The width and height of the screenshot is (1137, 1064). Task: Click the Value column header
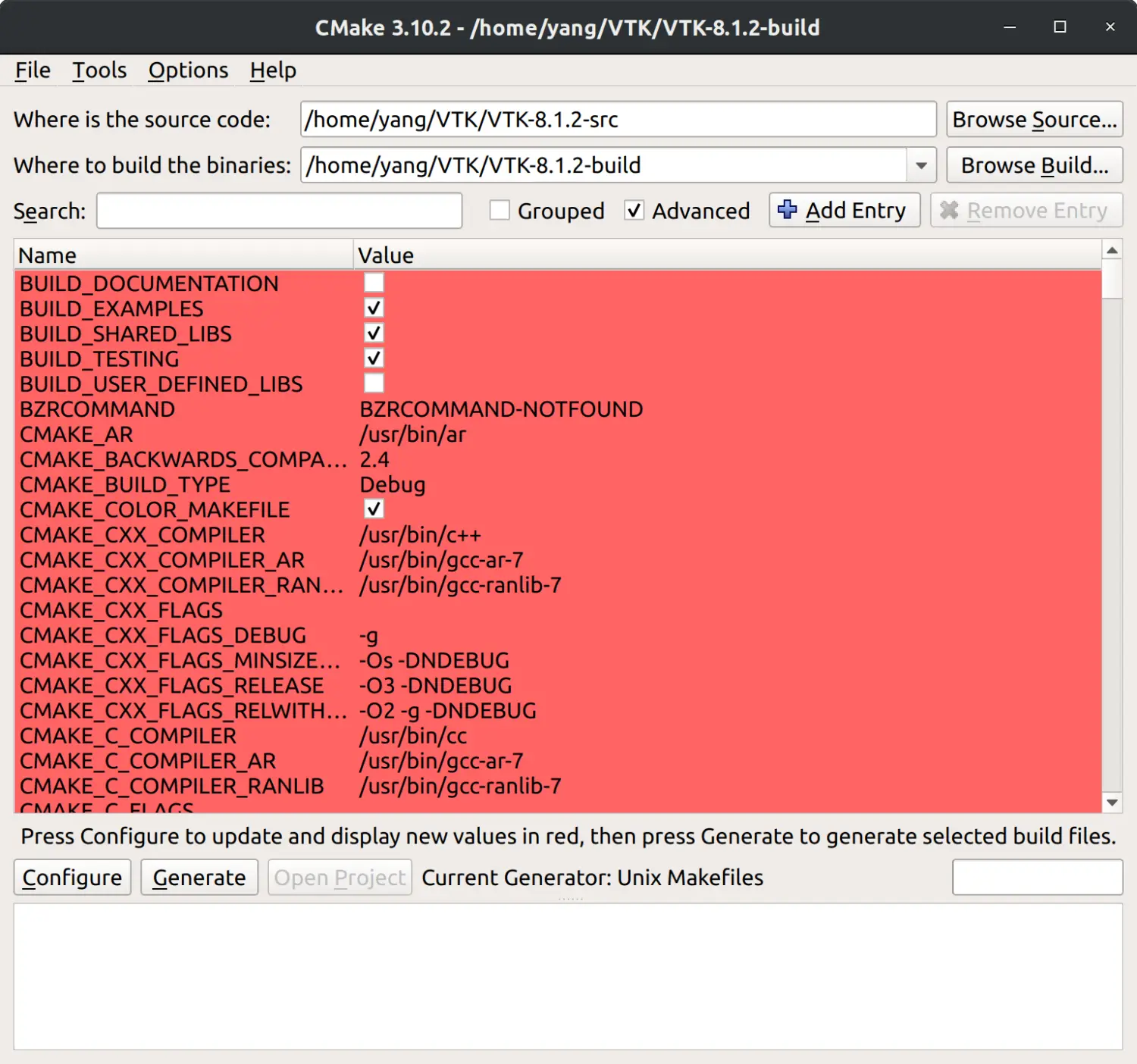click(x=728, y=255)
